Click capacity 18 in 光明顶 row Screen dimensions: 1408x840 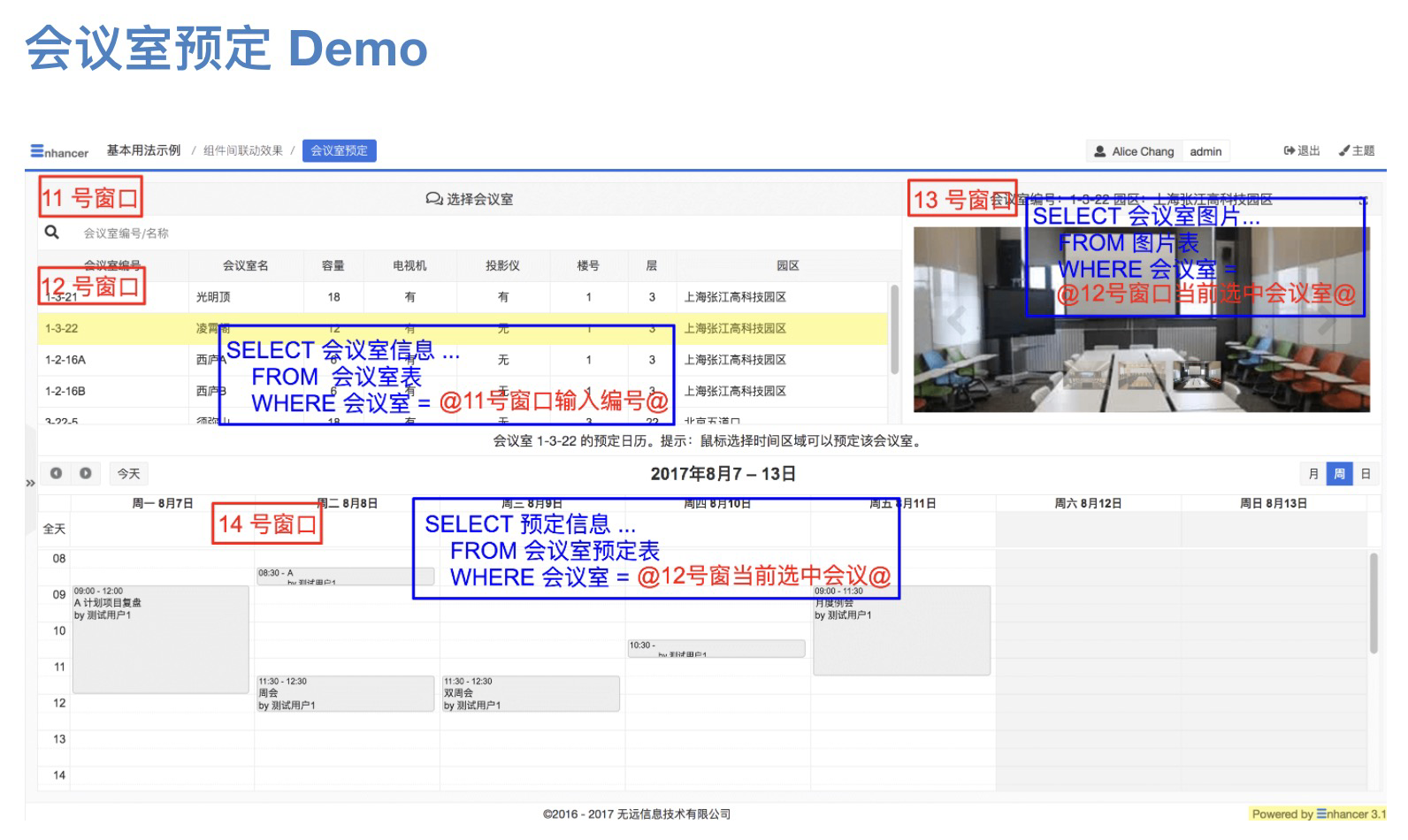coord(333,297)
